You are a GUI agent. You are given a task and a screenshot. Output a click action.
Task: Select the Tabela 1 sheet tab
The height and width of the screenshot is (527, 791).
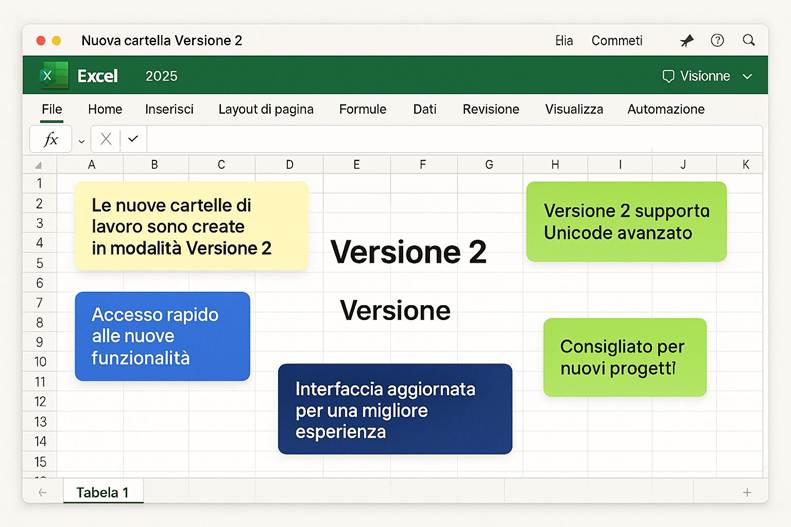point(103,492)
